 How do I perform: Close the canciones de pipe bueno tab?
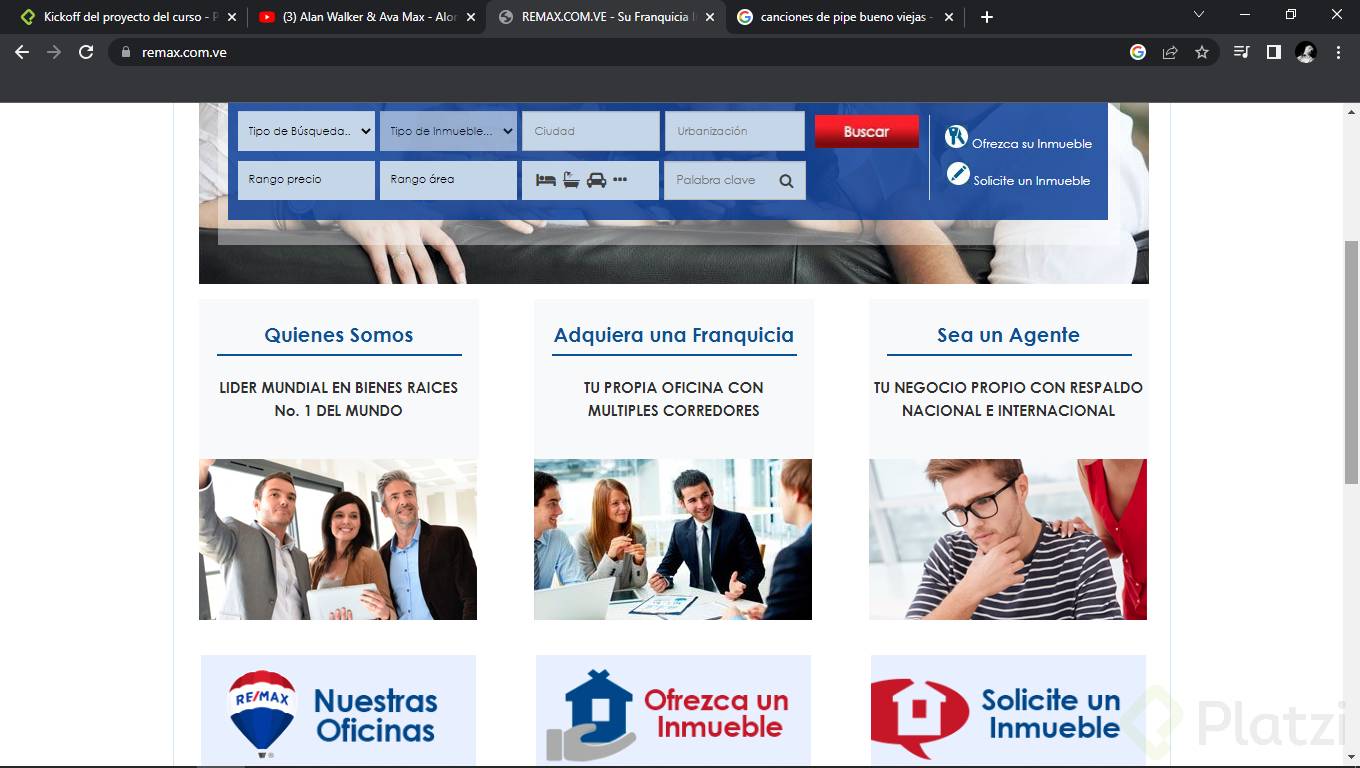949,17
